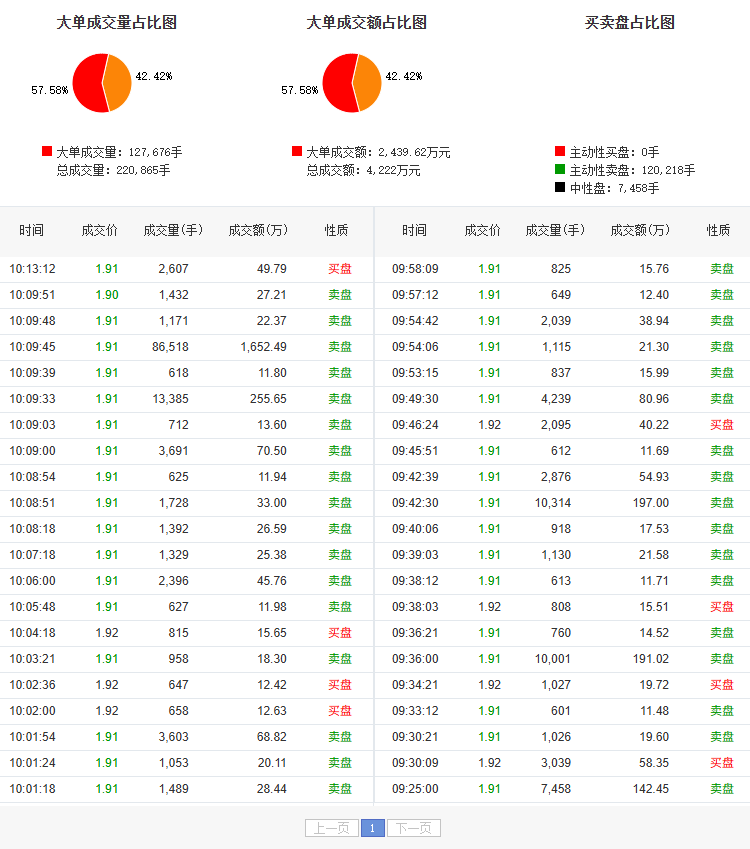This screenshot has width=750, height=849.
Task: Click the time cell 09:25:00
Action: click(x=415, y=789)
